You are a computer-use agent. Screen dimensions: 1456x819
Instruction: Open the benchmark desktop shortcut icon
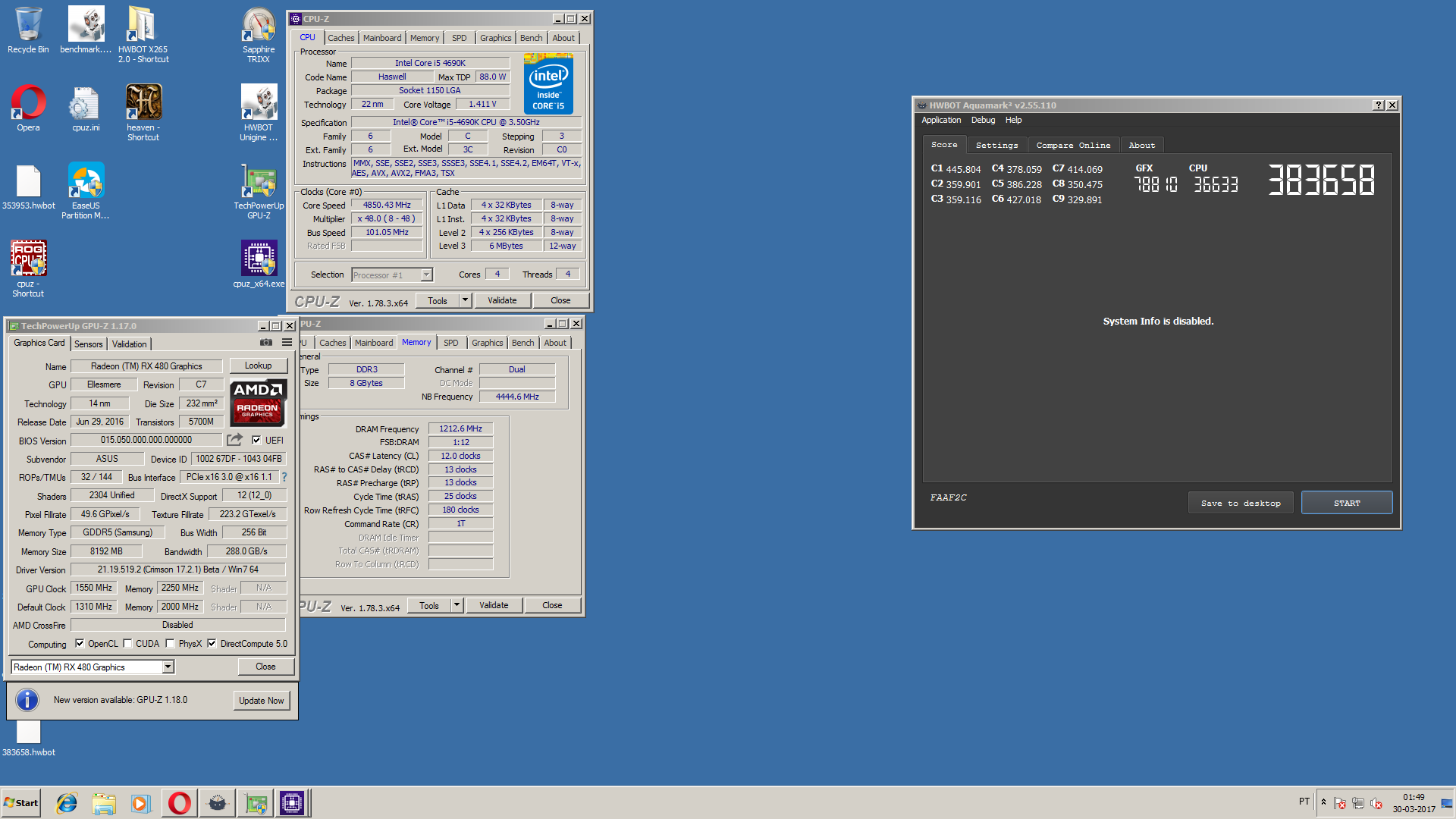(x=86, y=30)
